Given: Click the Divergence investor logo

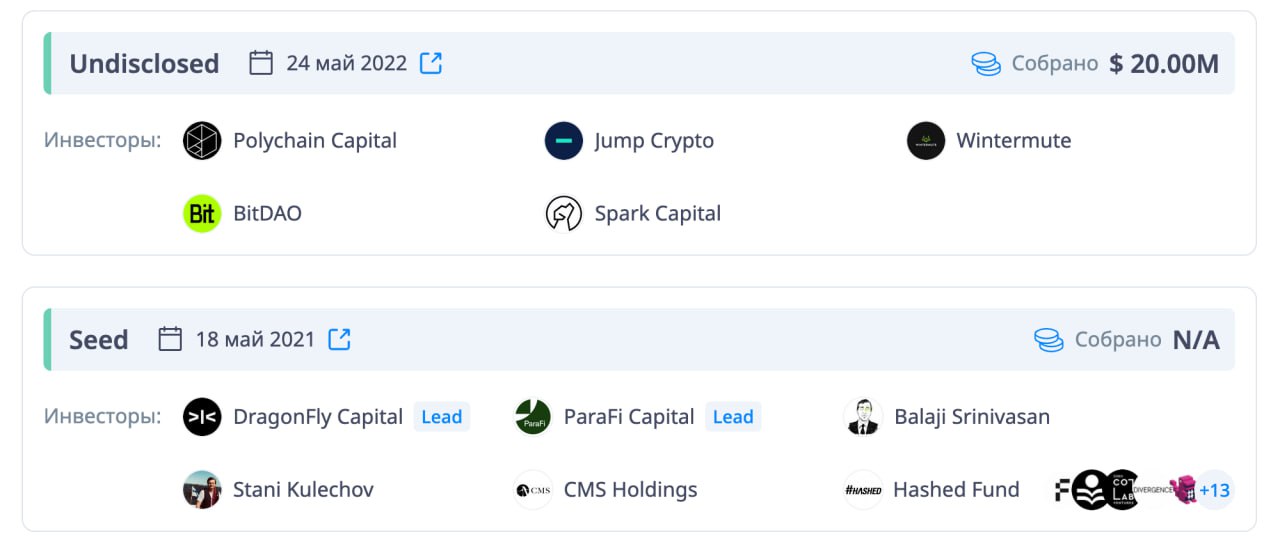Looking at the screenshot, I should pyautogui.click(x=1153, y=490).
